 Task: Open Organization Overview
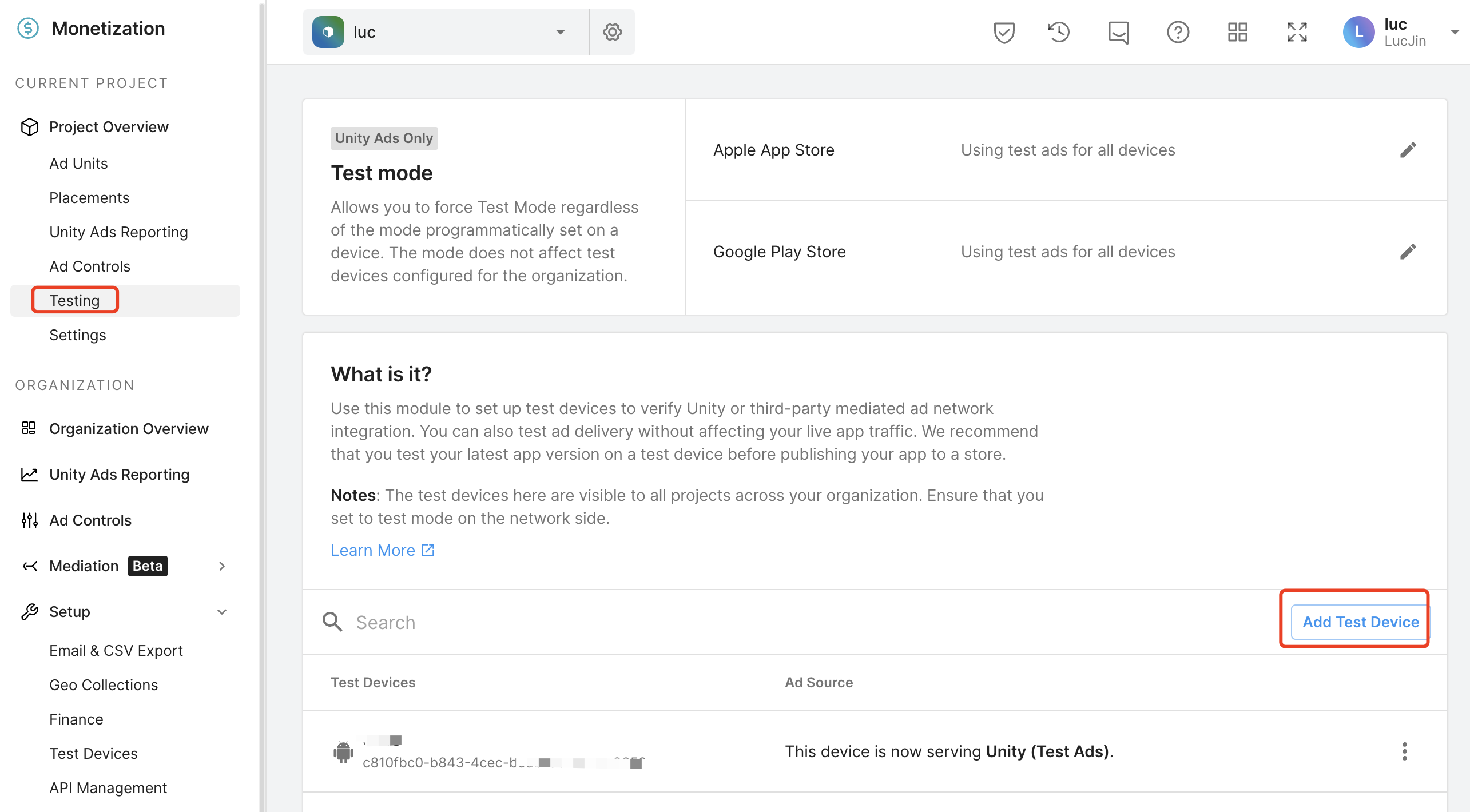[x=129, y=429]
